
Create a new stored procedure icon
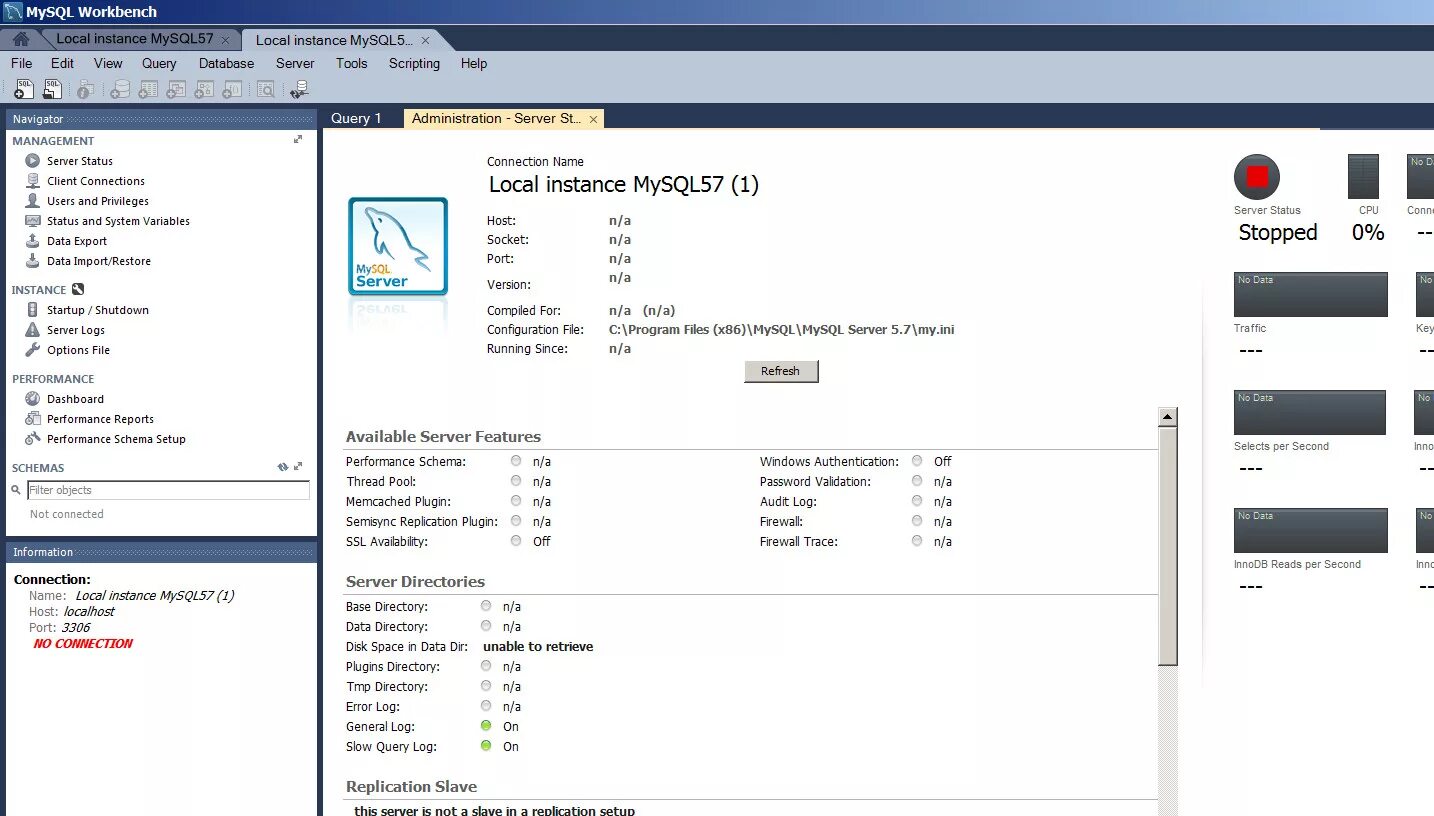pyautogui.click(x=204, y=90)
